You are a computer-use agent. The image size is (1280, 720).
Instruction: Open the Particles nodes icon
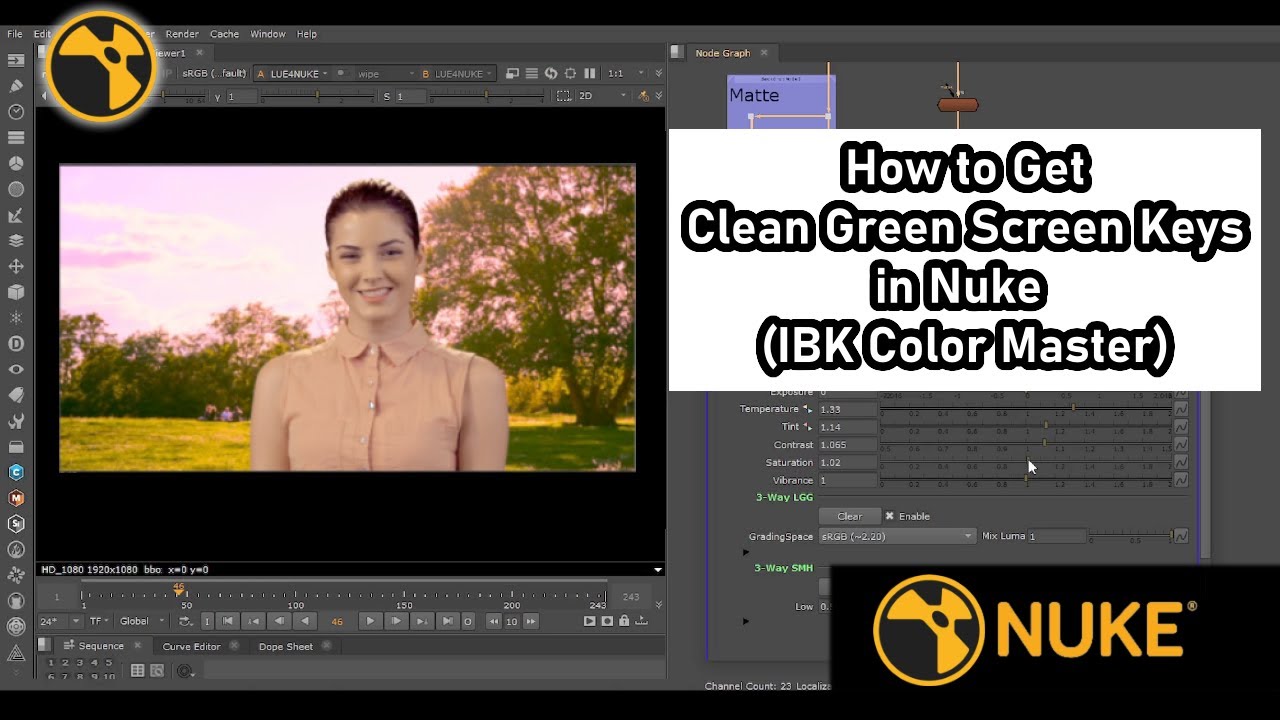pyautogui.click(x=16, y=318)
